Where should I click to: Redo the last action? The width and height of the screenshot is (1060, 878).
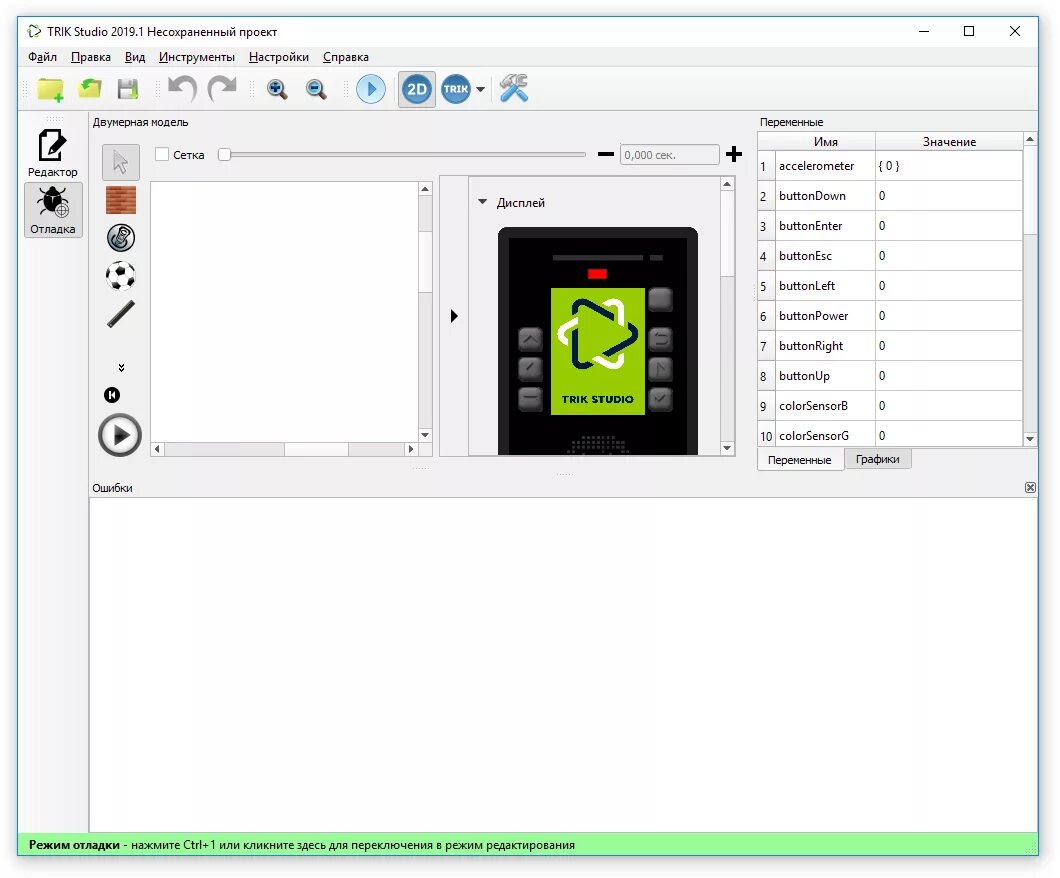pos(222,89)
